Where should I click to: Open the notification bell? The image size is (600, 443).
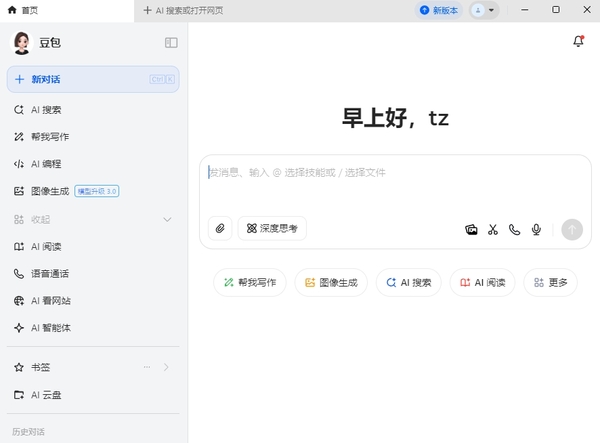click(579, 41)
